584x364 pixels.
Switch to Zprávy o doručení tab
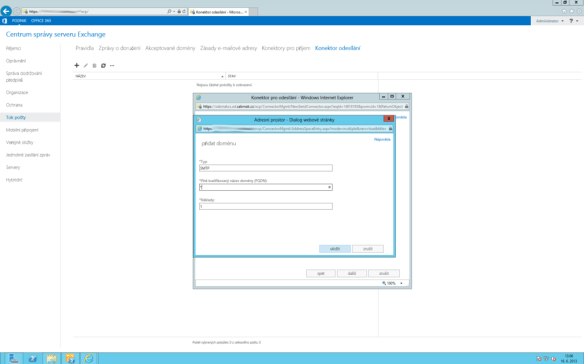coord(120,48)
